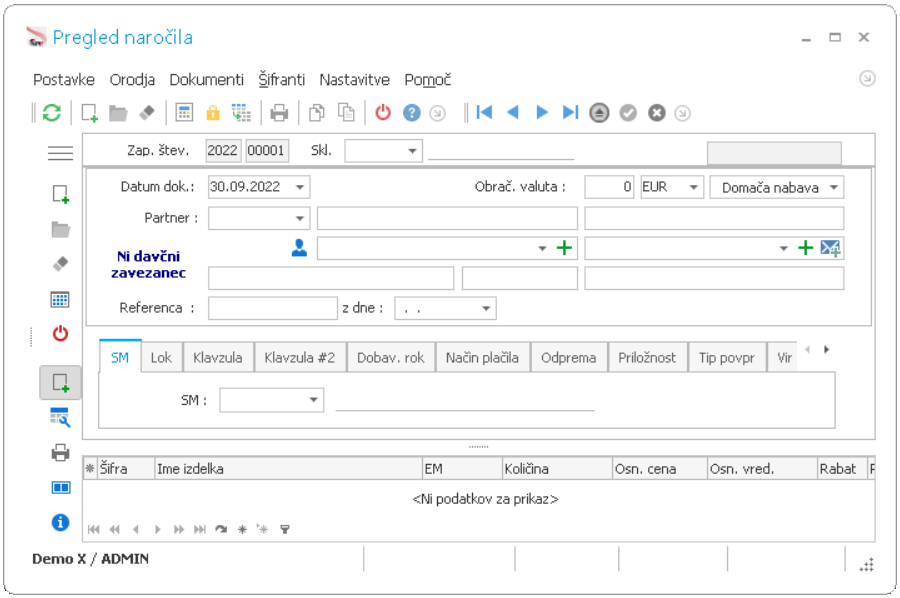The height and width of the screenshot is (598, 900).
Task: Click the gray checkmark confirm icon
Action: [x=628, y=113]
